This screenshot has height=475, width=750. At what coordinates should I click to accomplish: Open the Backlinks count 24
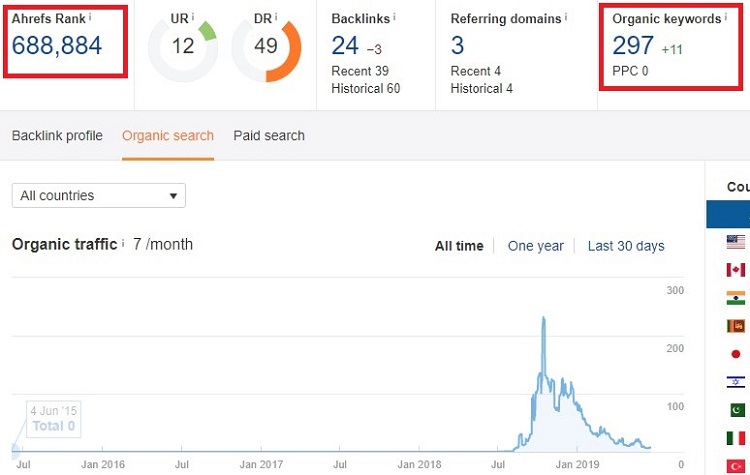(x=345, y=46)
